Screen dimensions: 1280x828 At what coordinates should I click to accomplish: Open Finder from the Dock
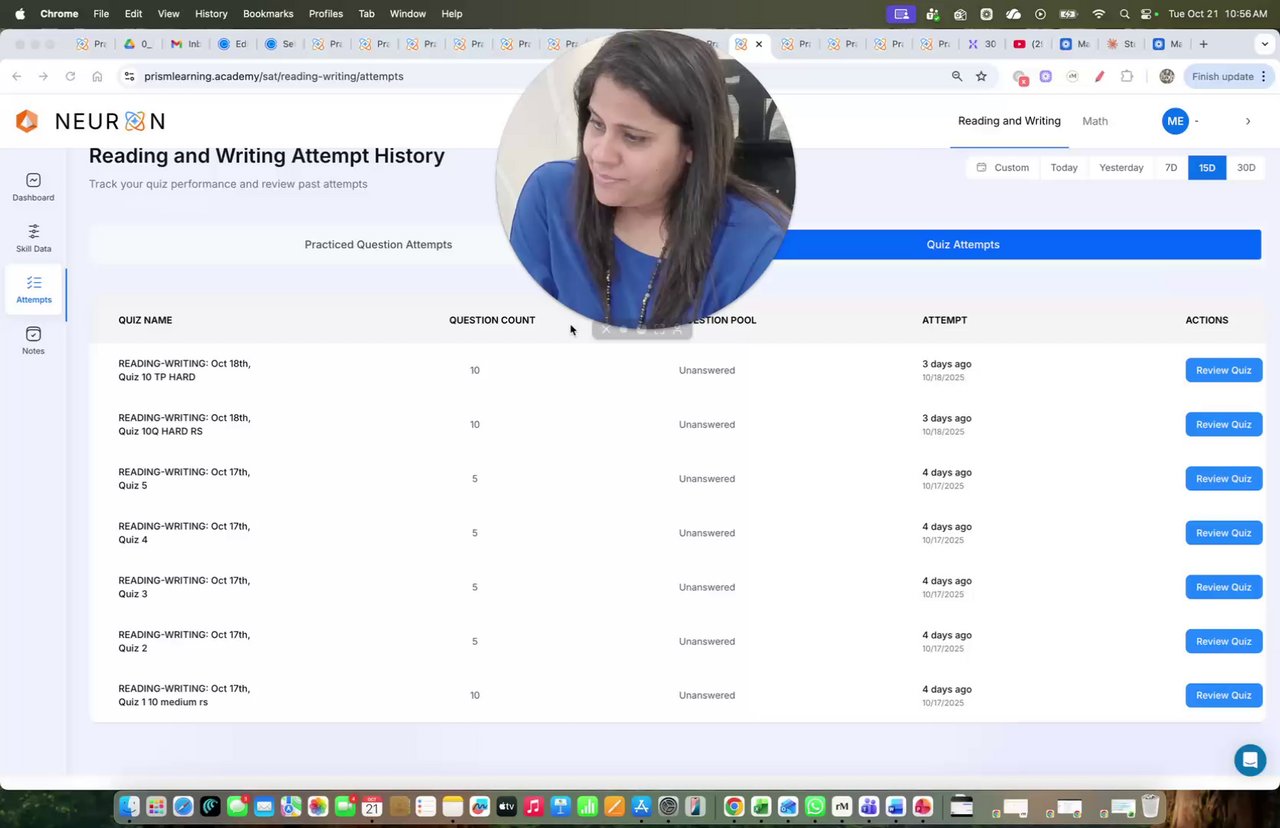[129, 806]
